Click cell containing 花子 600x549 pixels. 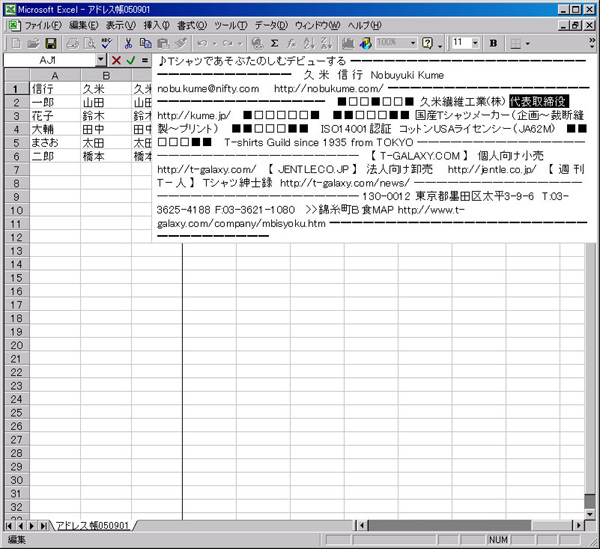click(x=55, y=116)
